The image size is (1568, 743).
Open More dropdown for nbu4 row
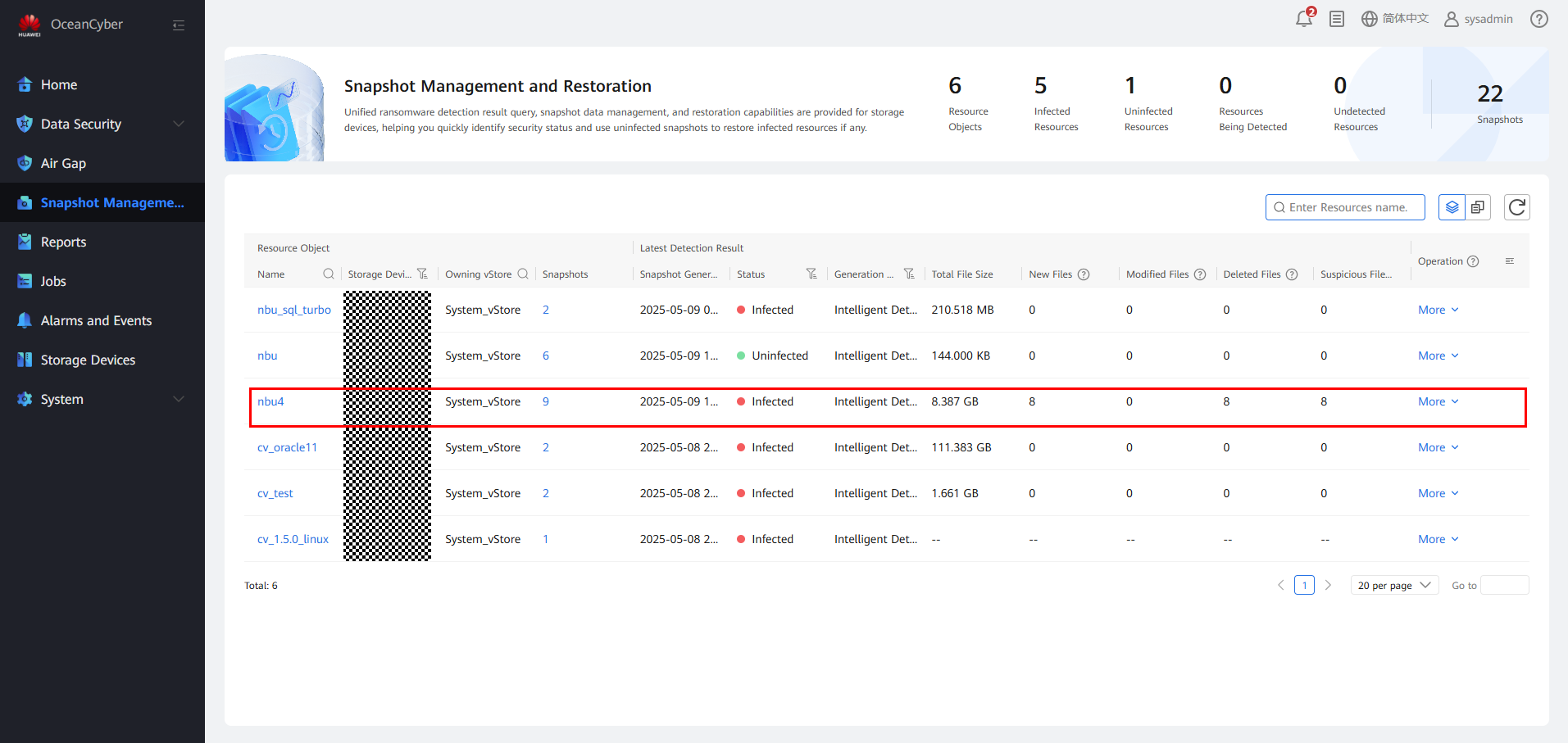coord(1438,401)
